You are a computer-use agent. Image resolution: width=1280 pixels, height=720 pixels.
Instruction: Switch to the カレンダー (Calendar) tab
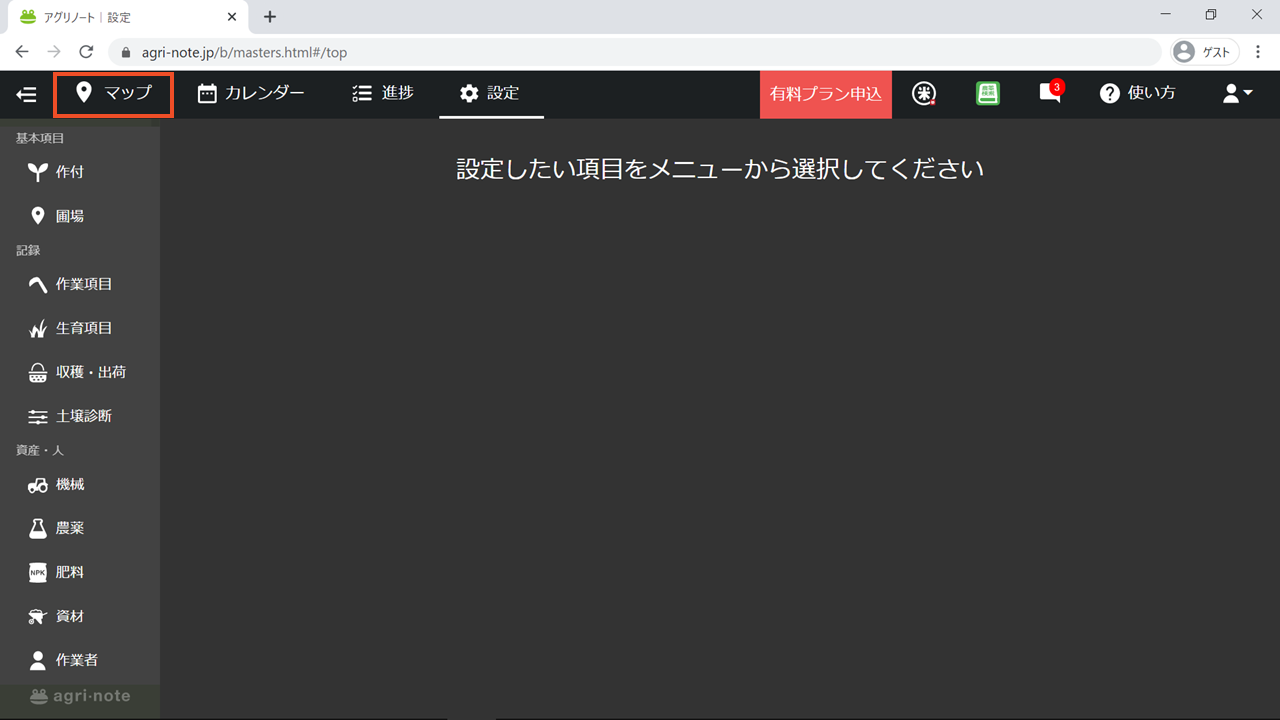point(251,94)
